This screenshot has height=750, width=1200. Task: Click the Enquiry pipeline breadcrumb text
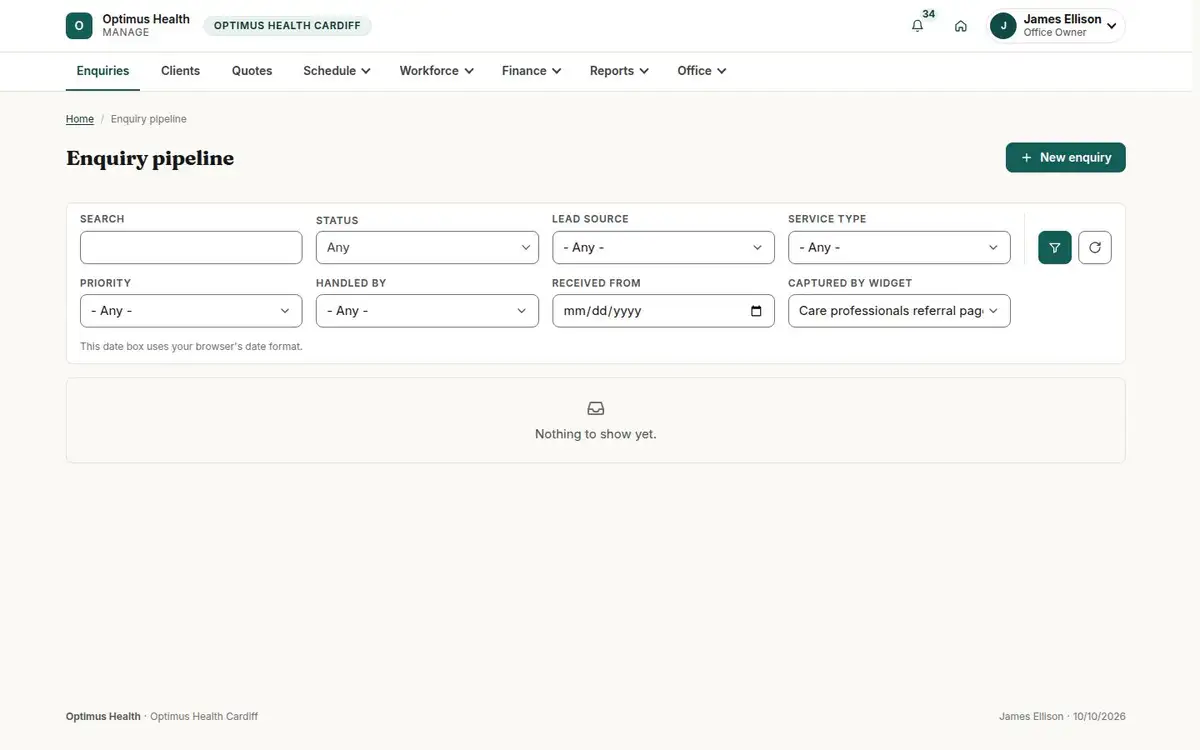click(148, 119)
